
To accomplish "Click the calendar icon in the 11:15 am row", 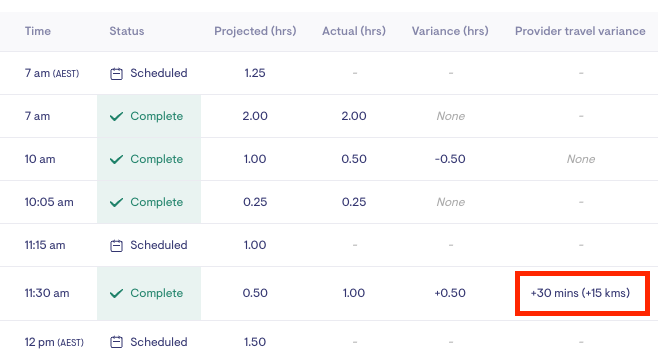I will click(x=116, y=246).
